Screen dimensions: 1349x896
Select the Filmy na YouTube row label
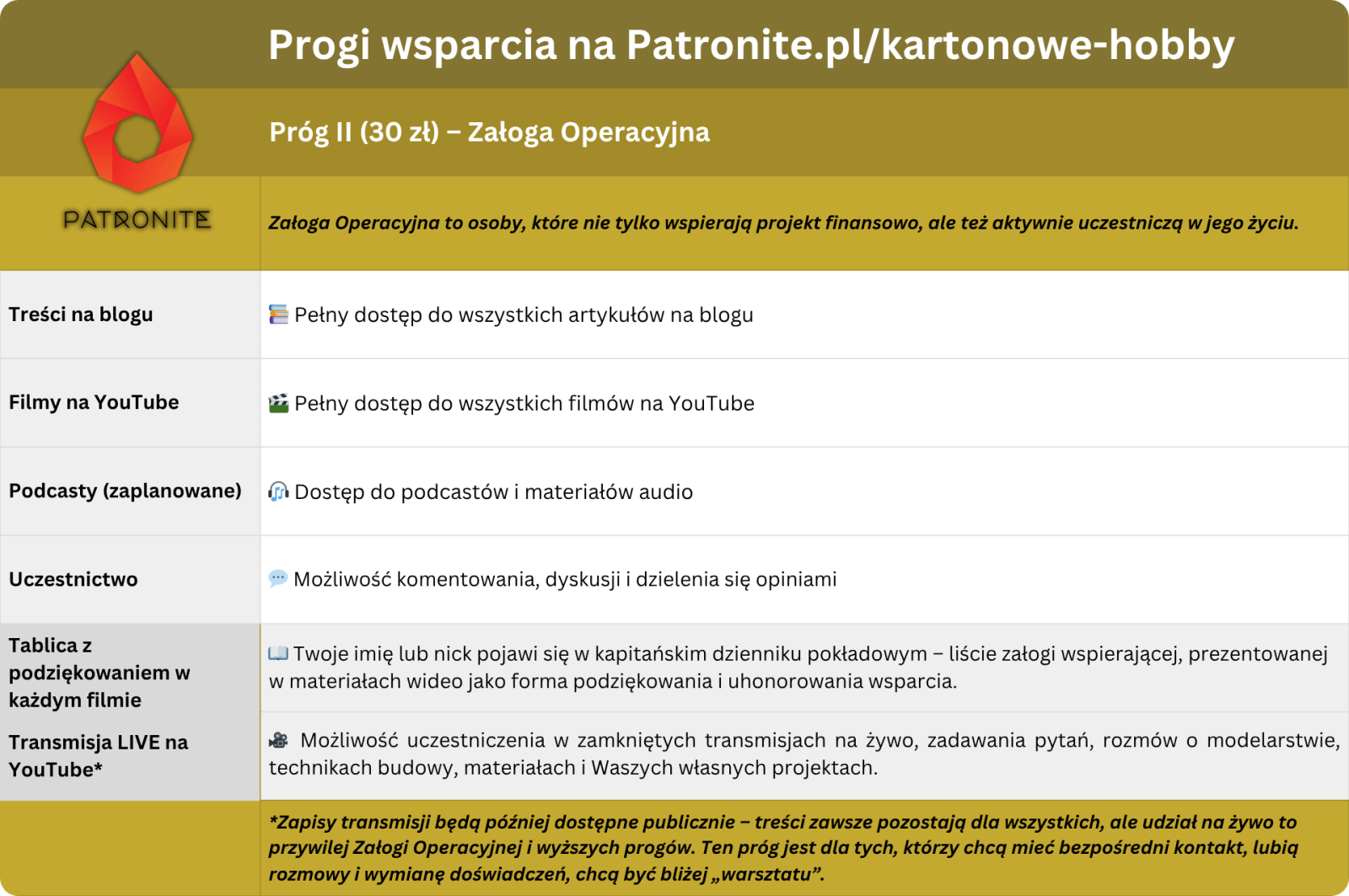point(94,402)
